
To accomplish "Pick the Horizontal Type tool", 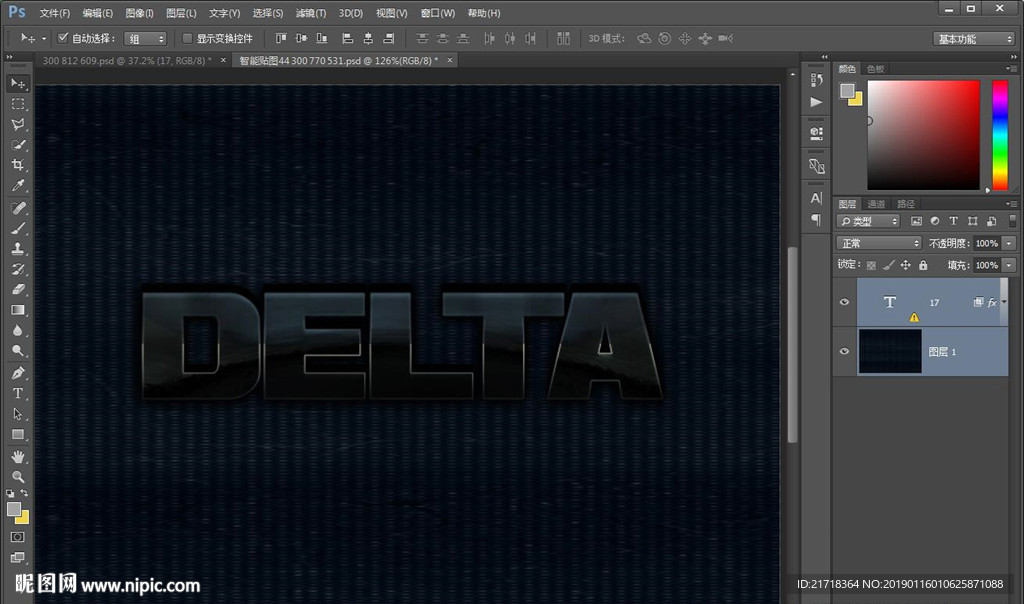I will click(18, 393).
